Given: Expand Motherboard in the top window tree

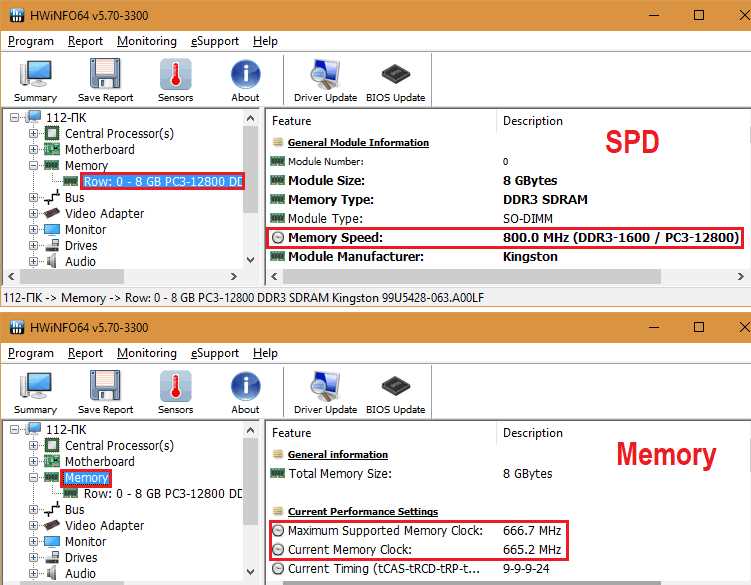Looking at the screenshot, I should (33, 149).
